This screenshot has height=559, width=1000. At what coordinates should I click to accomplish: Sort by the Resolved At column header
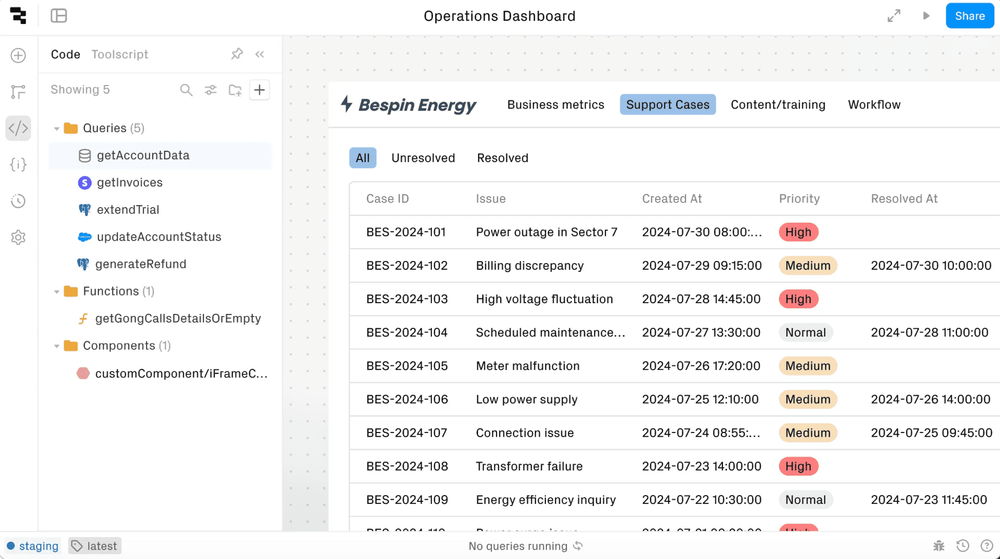click(x=904, y=199)
